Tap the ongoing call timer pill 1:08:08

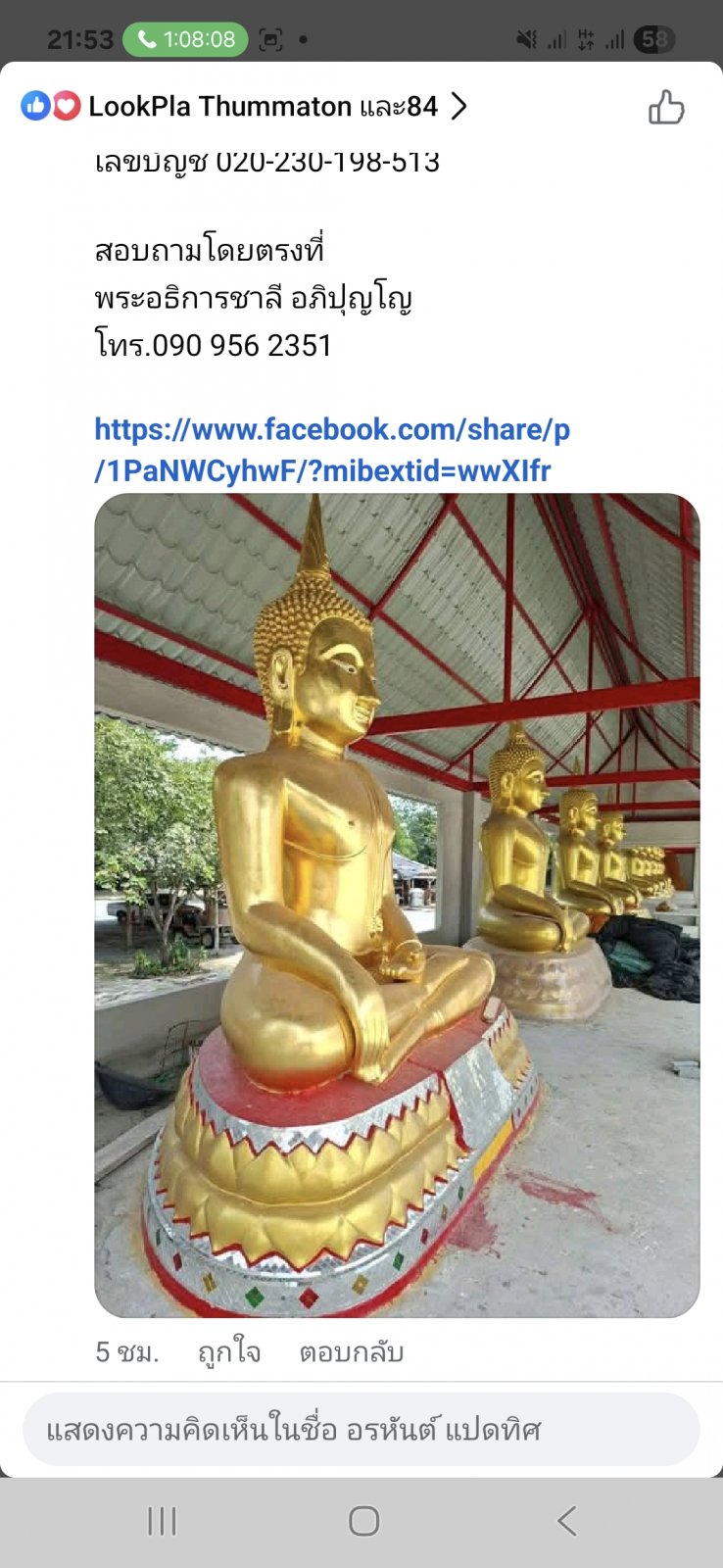(x=185, y=39)
